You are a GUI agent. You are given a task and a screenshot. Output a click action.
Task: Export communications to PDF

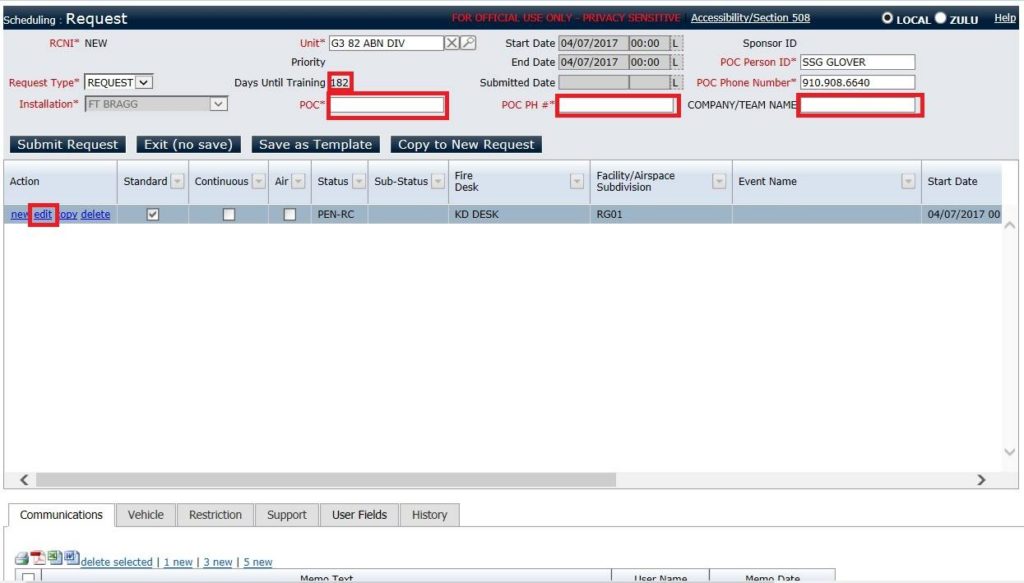point(38,557)
